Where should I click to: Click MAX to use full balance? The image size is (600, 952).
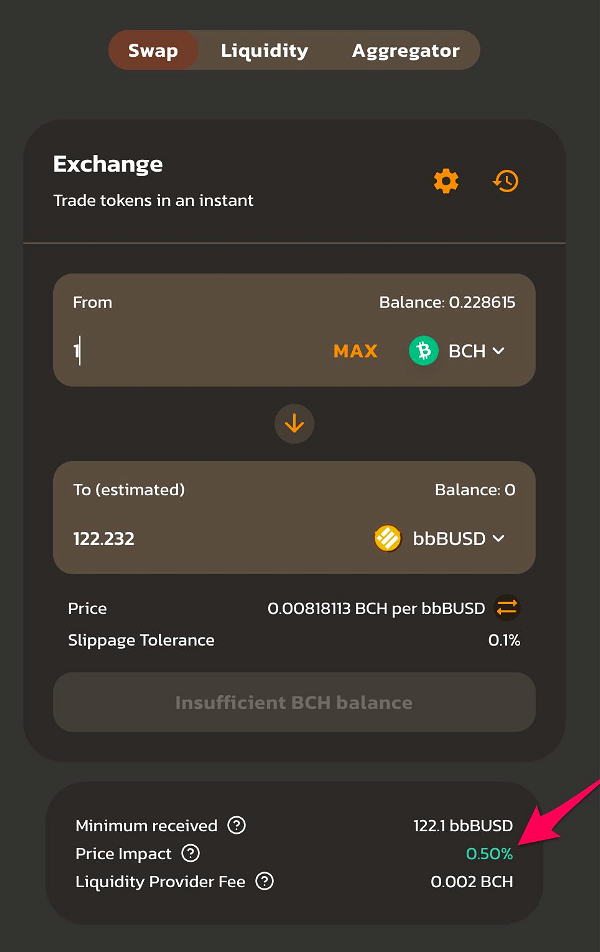point(355,351)
